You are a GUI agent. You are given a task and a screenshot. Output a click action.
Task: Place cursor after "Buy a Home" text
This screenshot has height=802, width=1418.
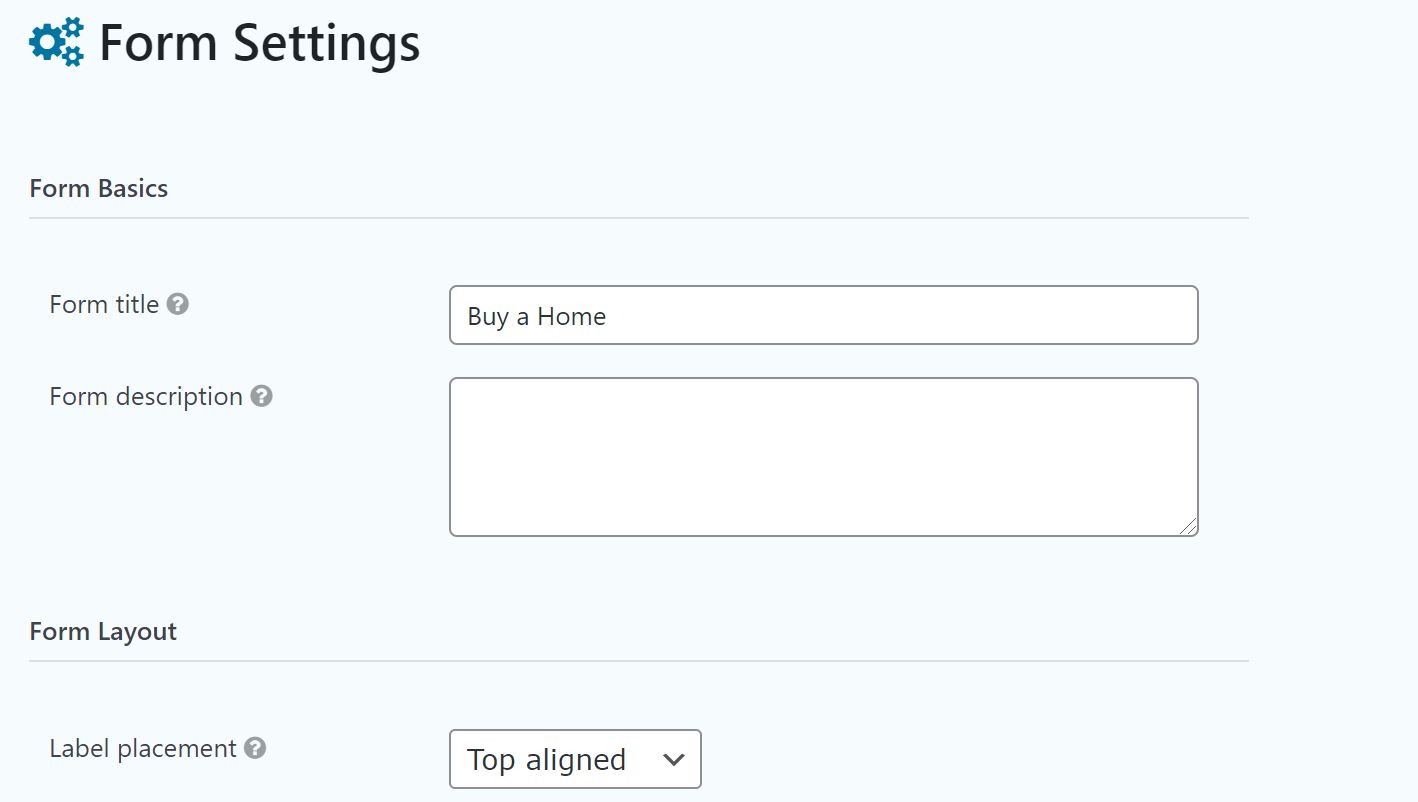pos(609,317)
